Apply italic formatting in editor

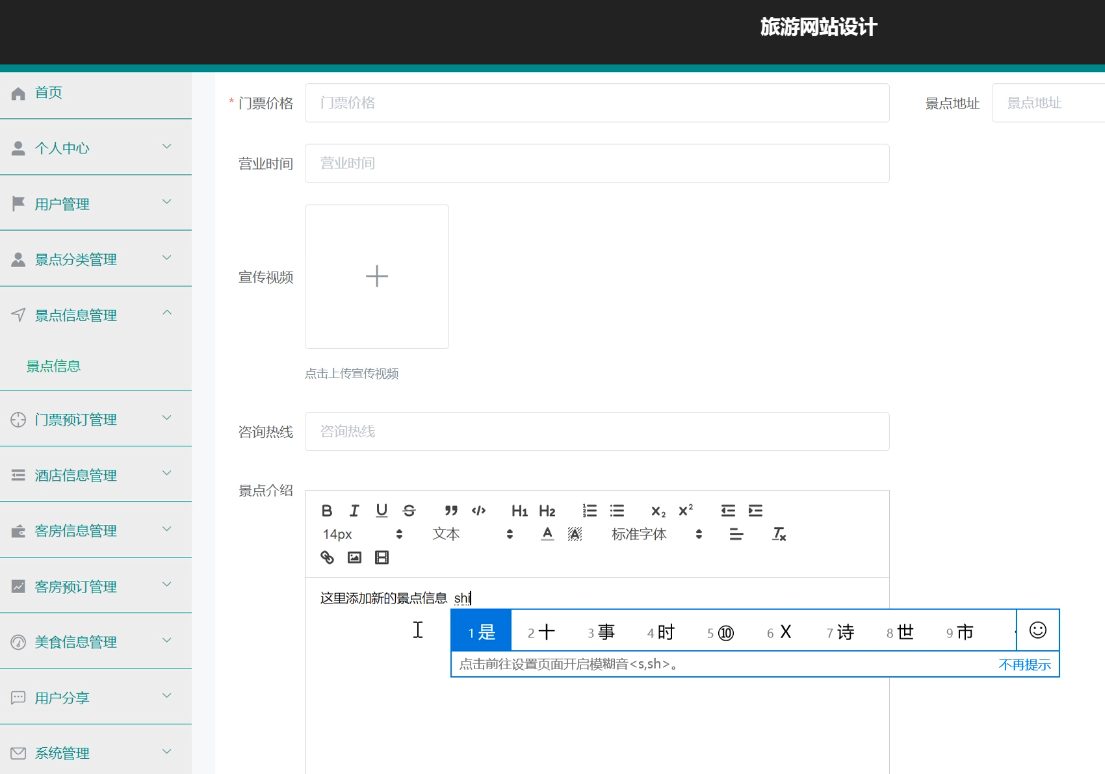tap(354, 510)
